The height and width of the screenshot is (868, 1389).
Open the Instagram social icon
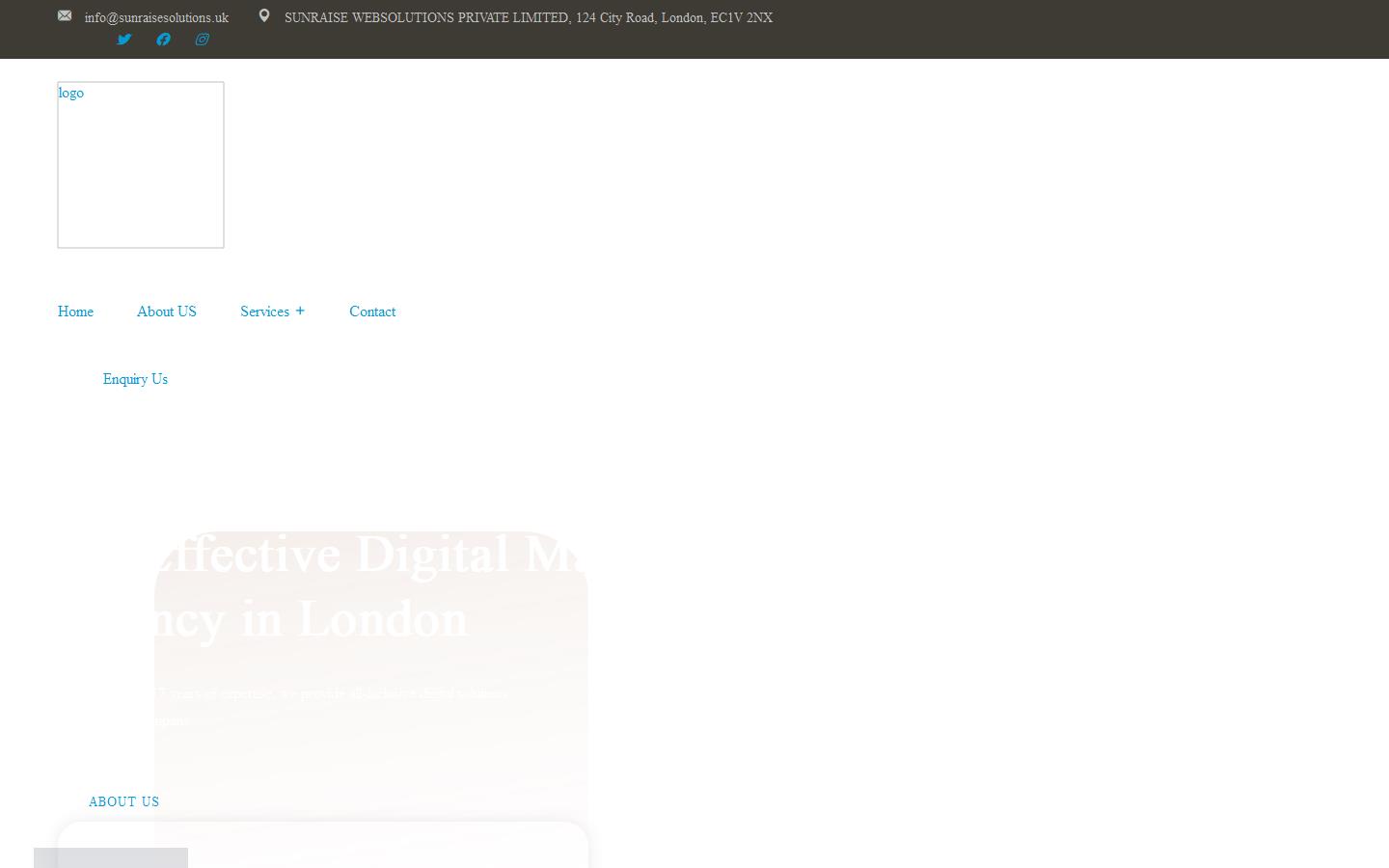[202, 40]
